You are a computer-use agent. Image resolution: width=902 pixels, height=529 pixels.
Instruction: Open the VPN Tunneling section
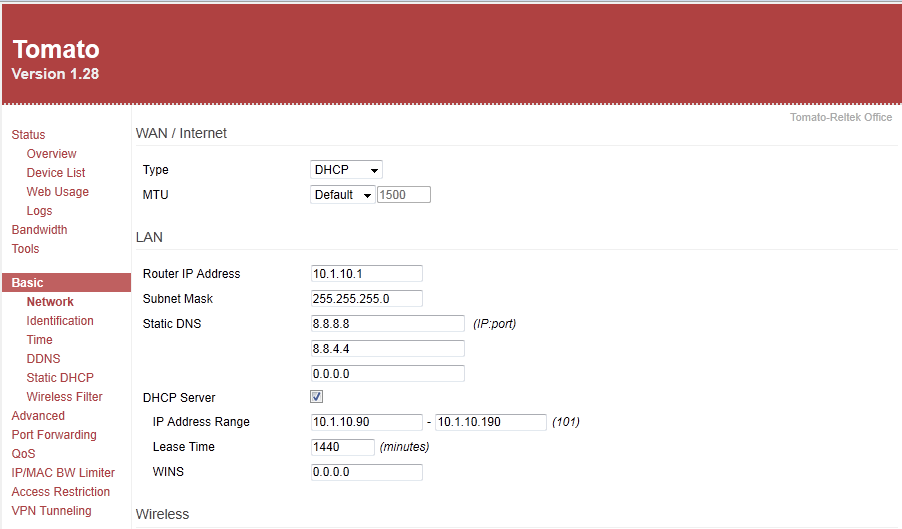[x=51, y=511]
